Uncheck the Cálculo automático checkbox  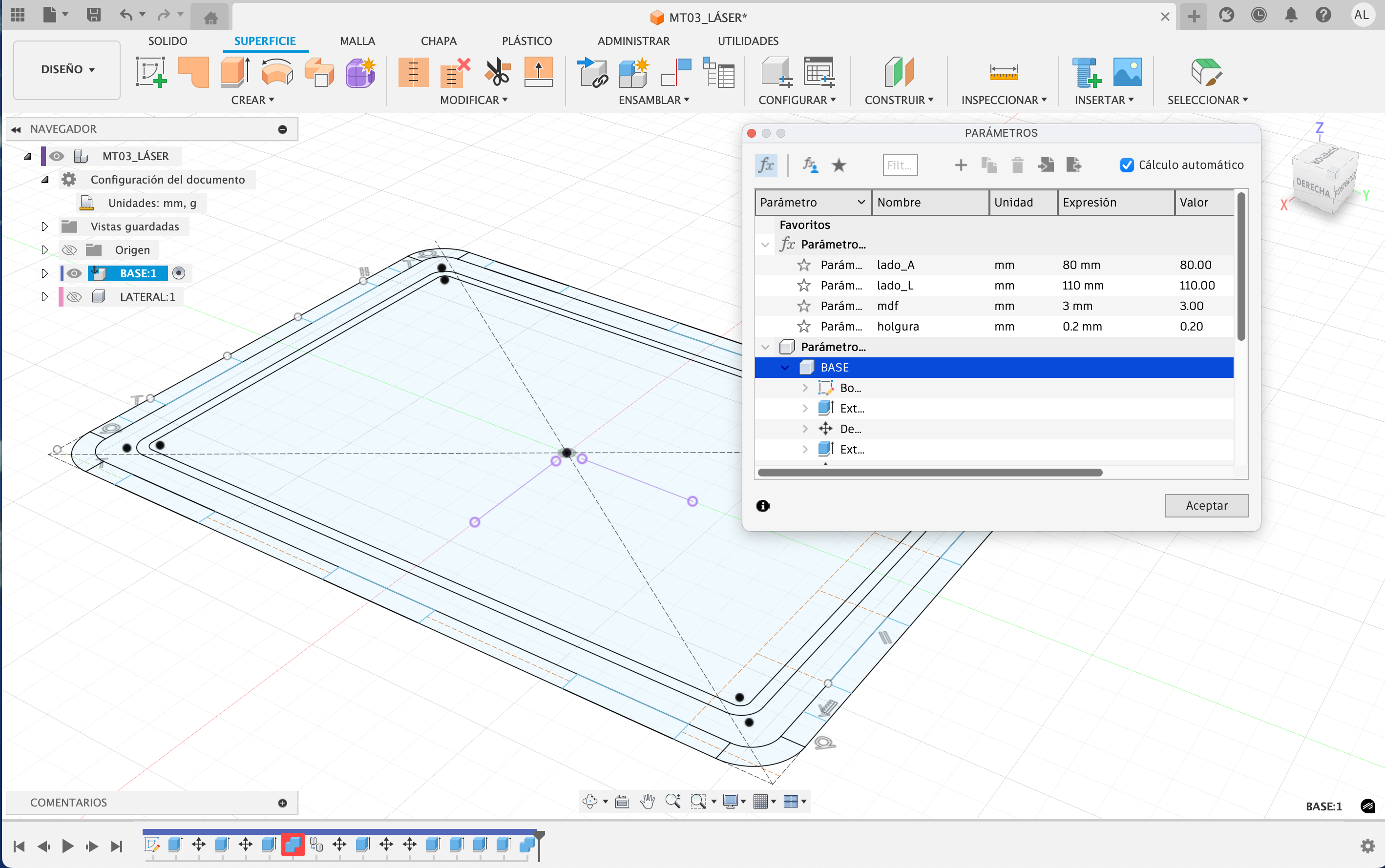1127,165
